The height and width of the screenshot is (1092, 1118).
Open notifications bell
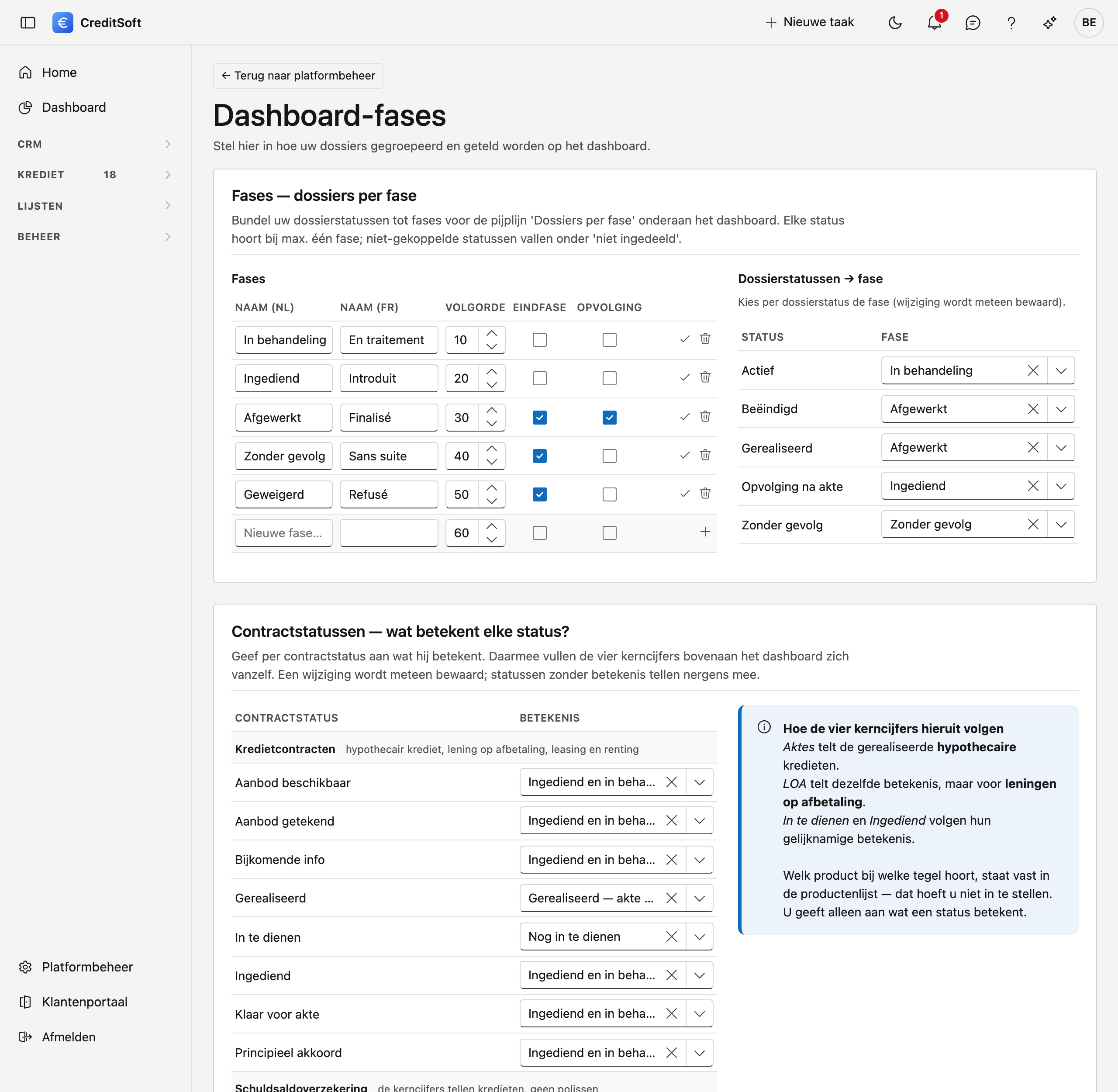934,22
